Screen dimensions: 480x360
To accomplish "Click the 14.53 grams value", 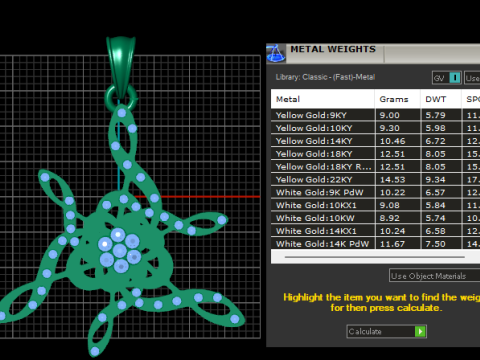I will point(392,180).
